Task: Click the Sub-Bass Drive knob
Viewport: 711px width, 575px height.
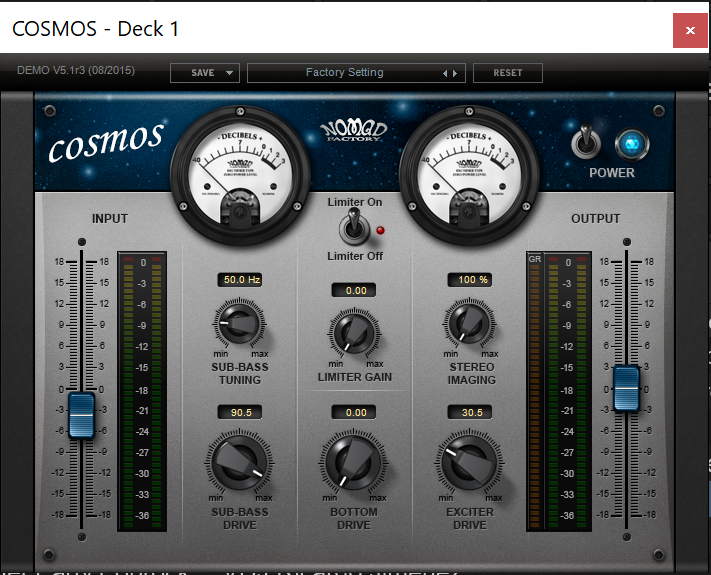Action: [x=239, y=463]
